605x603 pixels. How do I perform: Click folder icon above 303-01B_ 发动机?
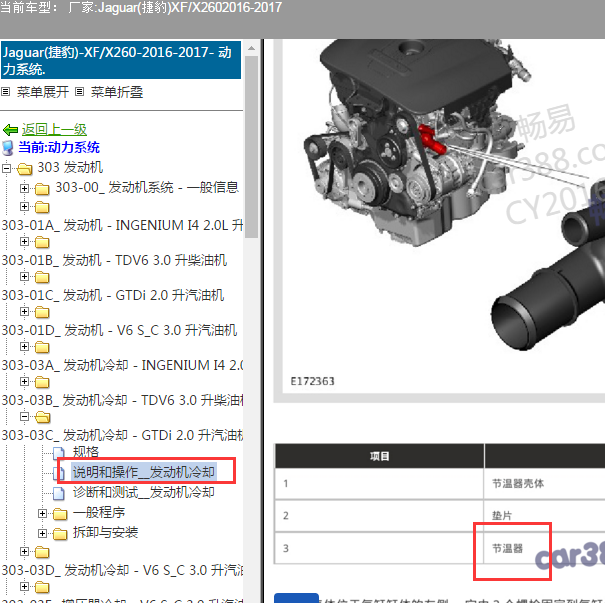(42, 242)
